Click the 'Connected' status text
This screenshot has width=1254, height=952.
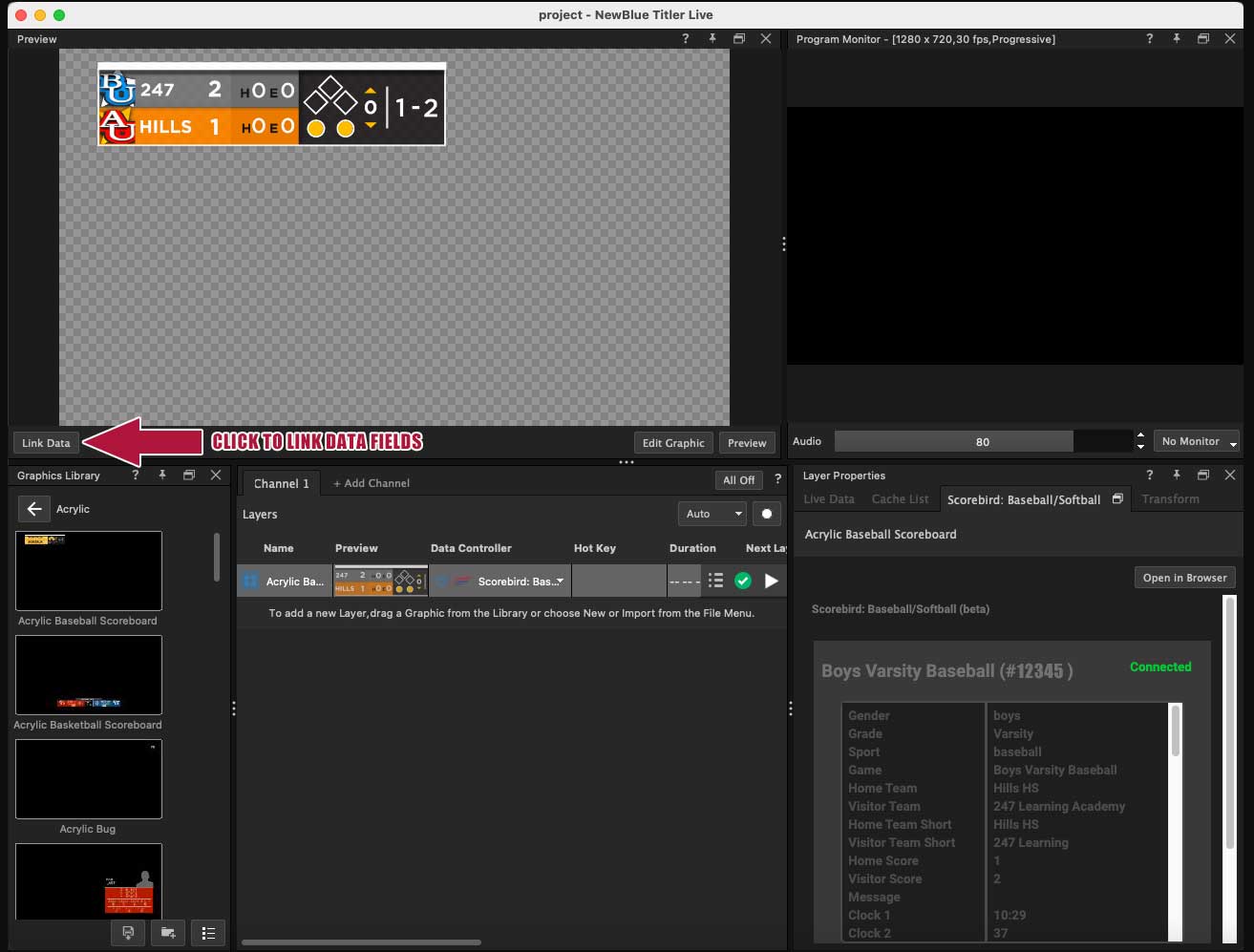1160,666
